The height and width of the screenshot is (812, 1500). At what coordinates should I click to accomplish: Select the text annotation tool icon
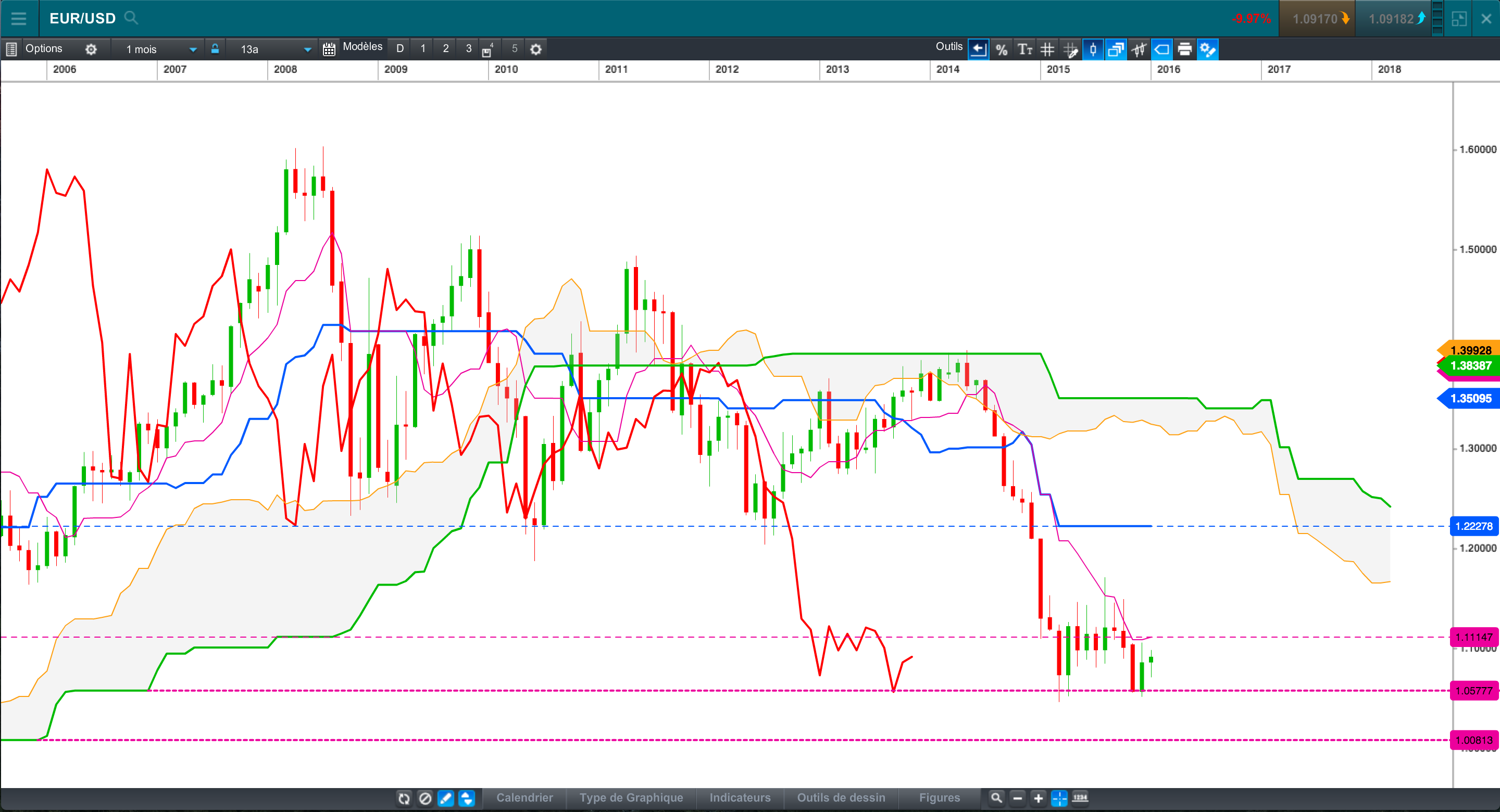(1024, 49)
